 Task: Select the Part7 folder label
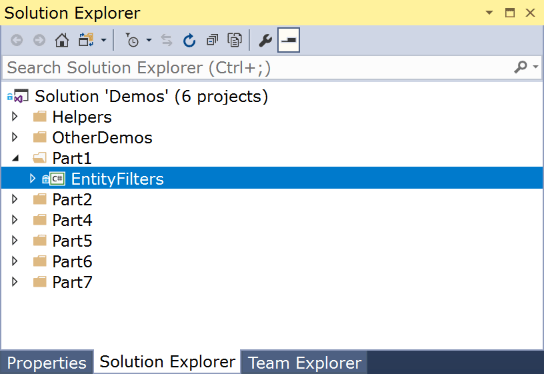[x=72, y=282]
